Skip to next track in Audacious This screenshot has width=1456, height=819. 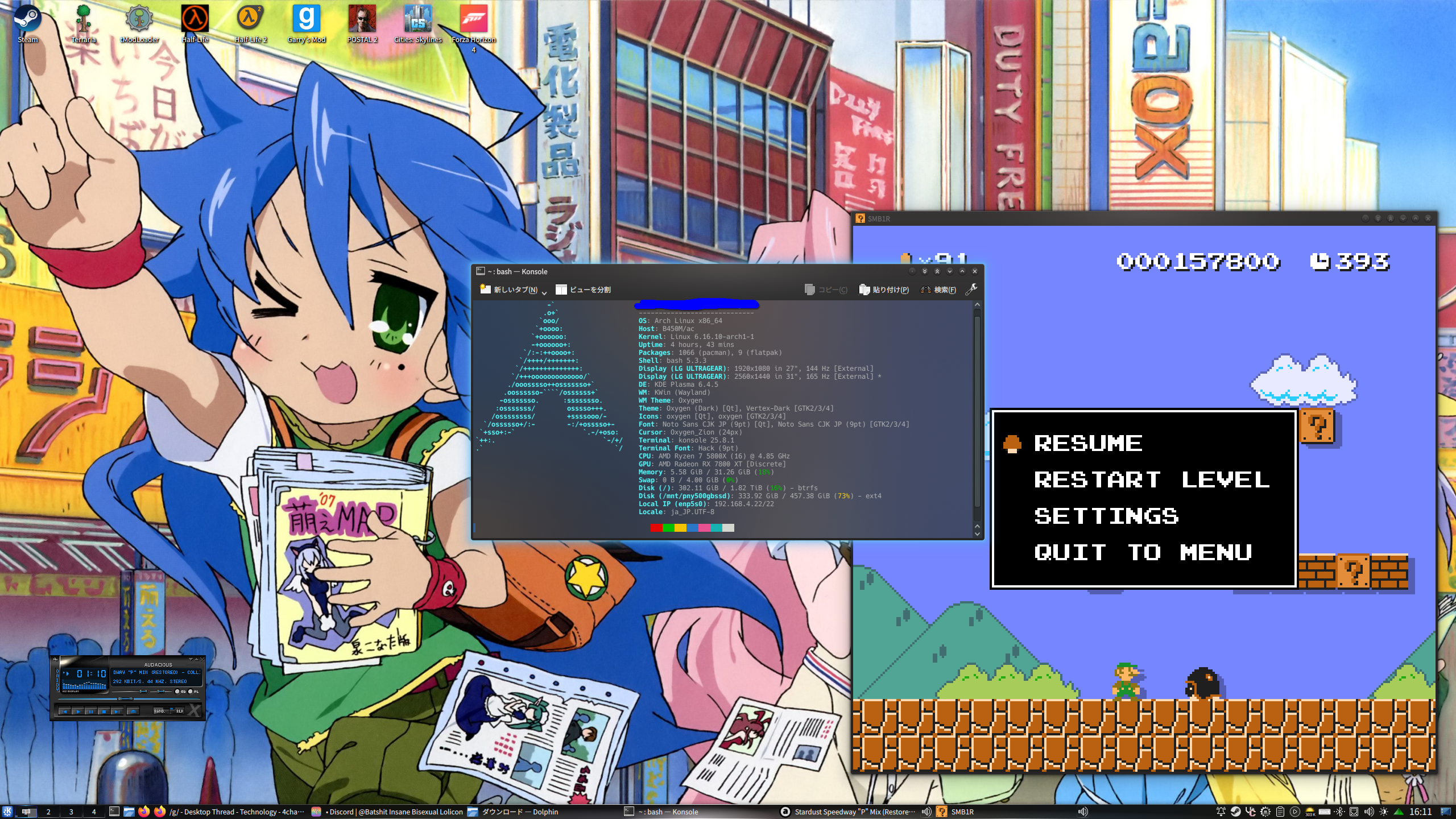117,712
